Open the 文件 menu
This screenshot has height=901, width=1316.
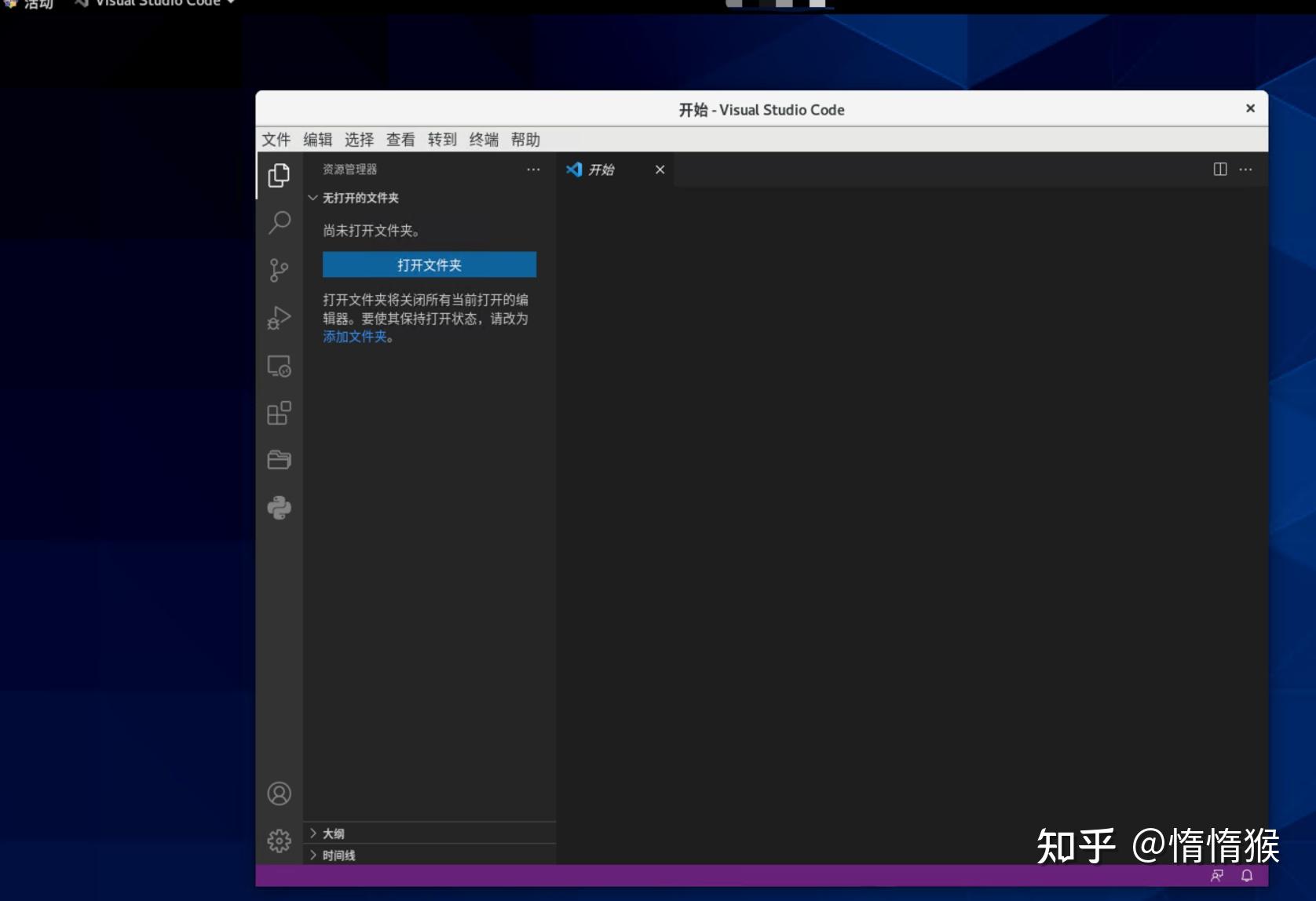click(x=276, y=139)
